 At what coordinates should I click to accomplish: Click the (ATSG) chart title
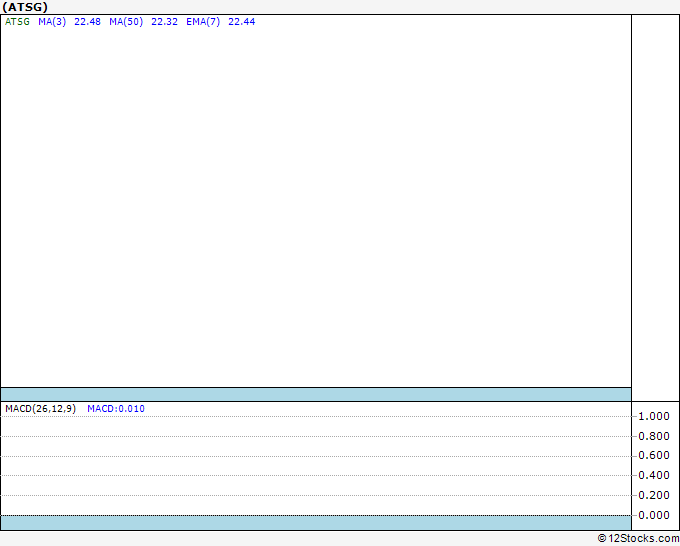(25, 7)
